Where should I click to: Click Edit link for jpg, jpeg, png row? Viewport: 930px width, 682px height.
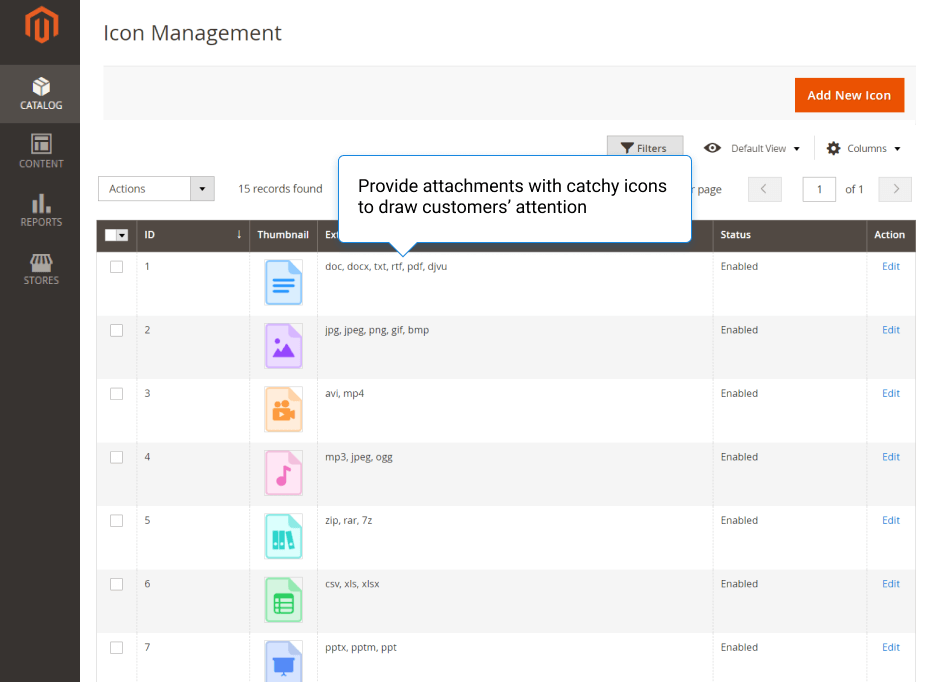coord(890,330)
